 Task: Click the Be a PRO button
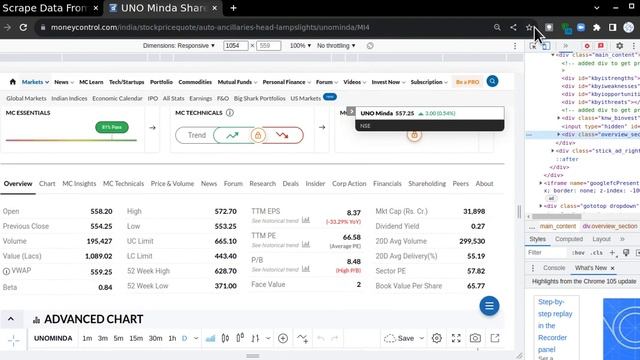click(467, 82)
